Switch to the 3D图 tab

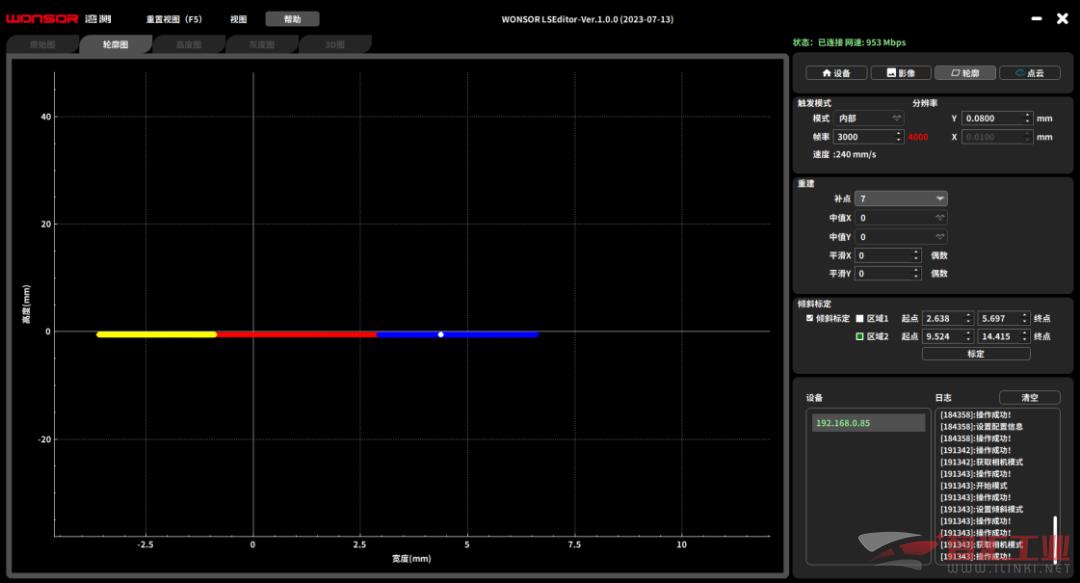(335, 45)
